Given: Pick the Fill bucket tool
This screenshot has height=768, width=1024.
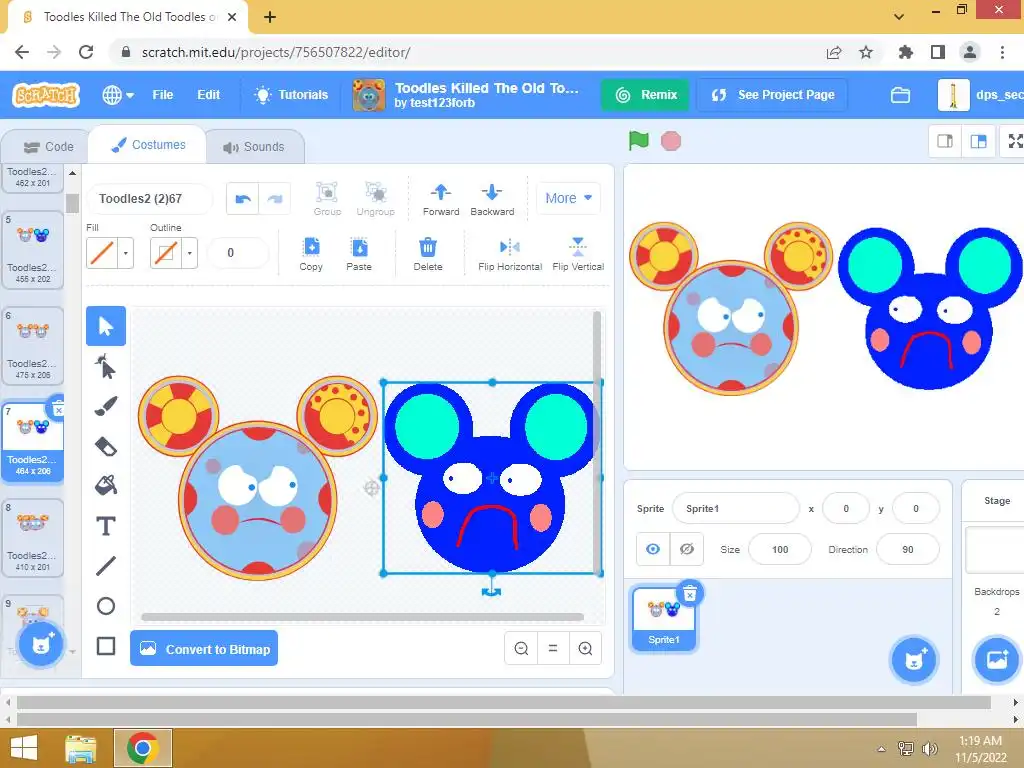Looking at the screenshot, I should (x=106, y=486).
